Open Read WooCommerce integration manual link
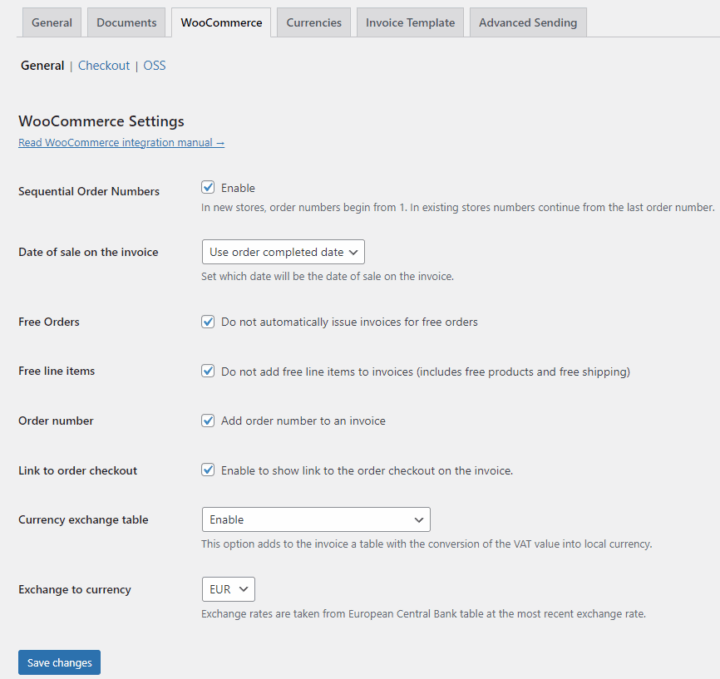Screen dimensions: 720x679 pos(121,143)
